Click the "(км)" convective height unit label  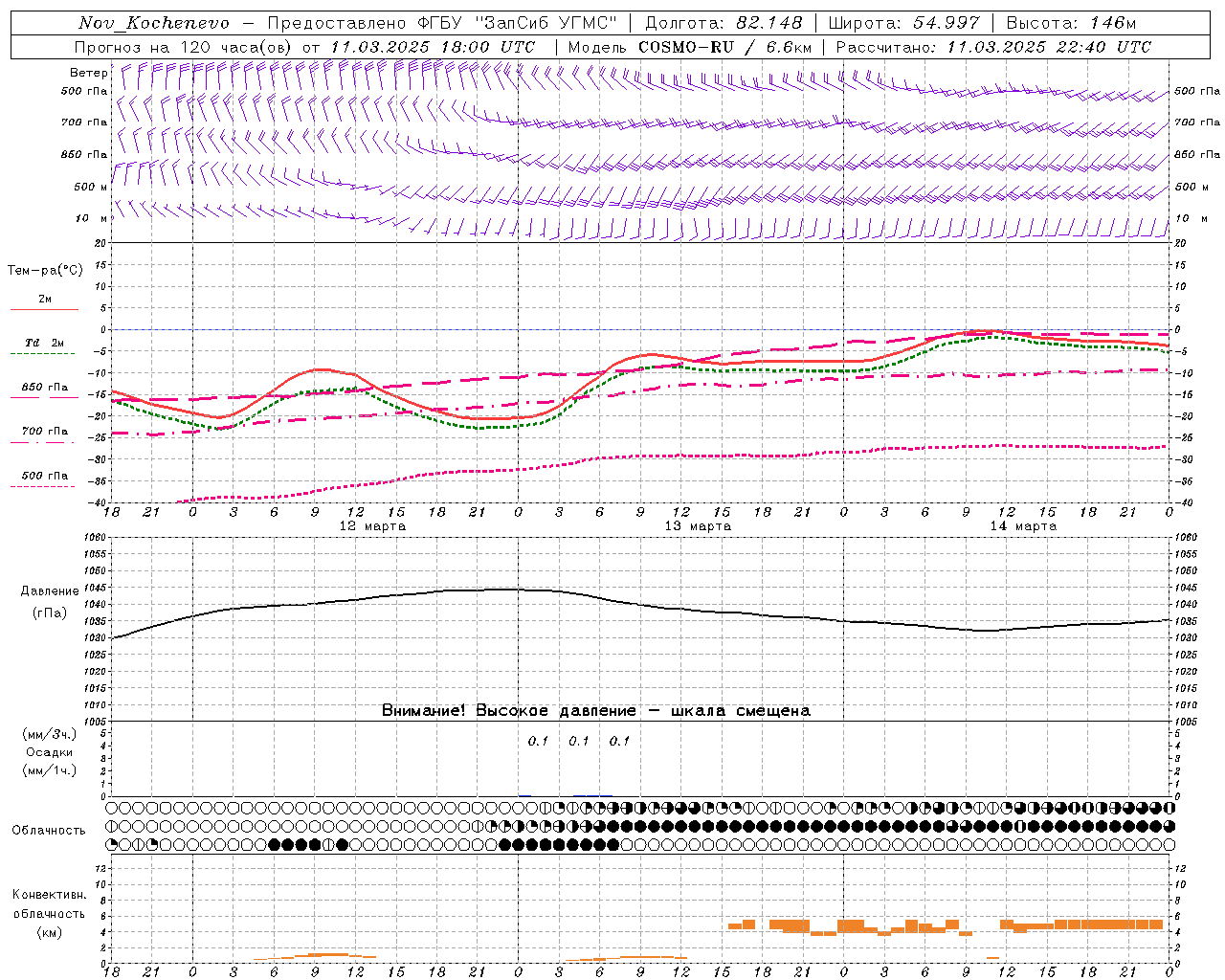coord(50,932)
